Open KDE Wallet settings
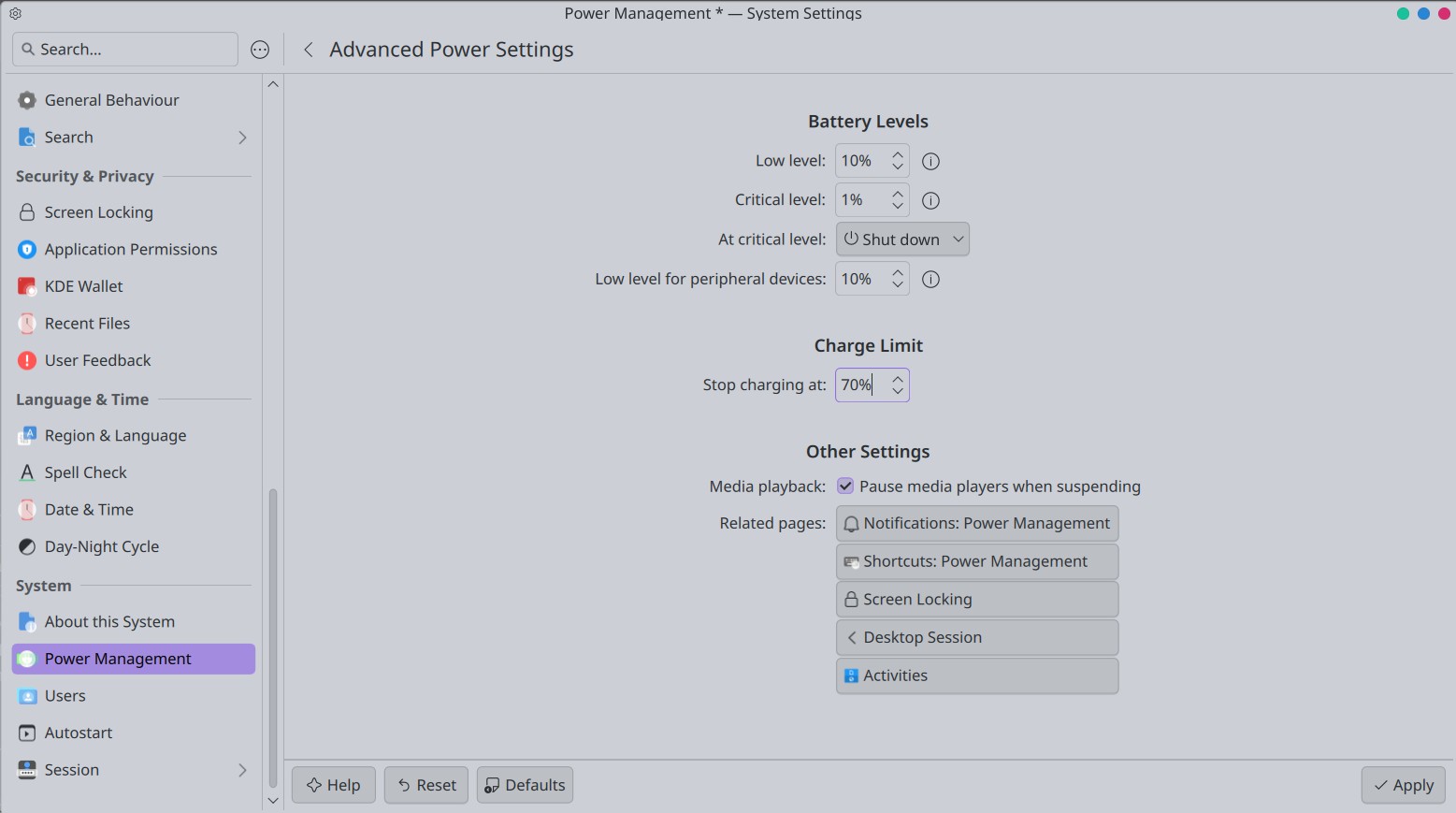 pos(83,286)
